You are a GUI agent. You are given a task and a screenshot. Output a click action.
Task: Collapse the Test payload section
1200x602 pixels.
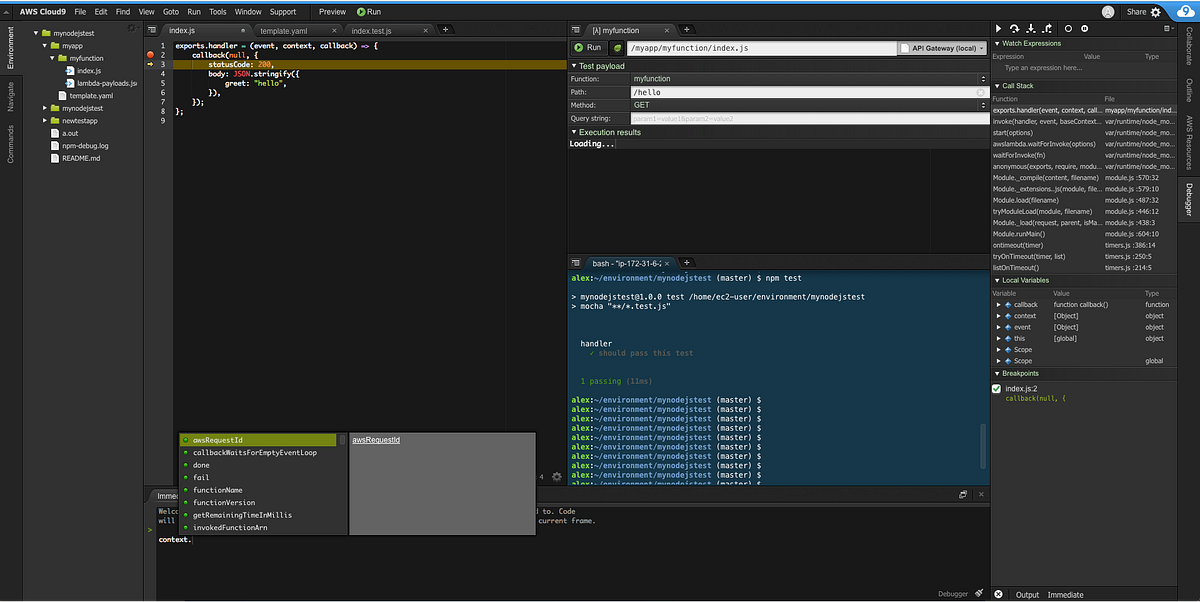577,66
